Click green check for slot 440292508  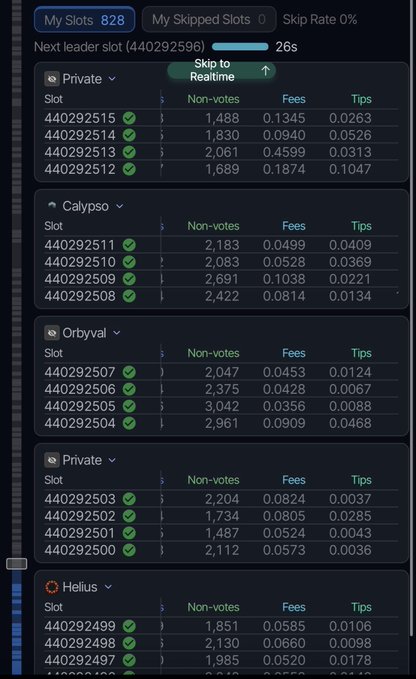[x=129, y=296]
